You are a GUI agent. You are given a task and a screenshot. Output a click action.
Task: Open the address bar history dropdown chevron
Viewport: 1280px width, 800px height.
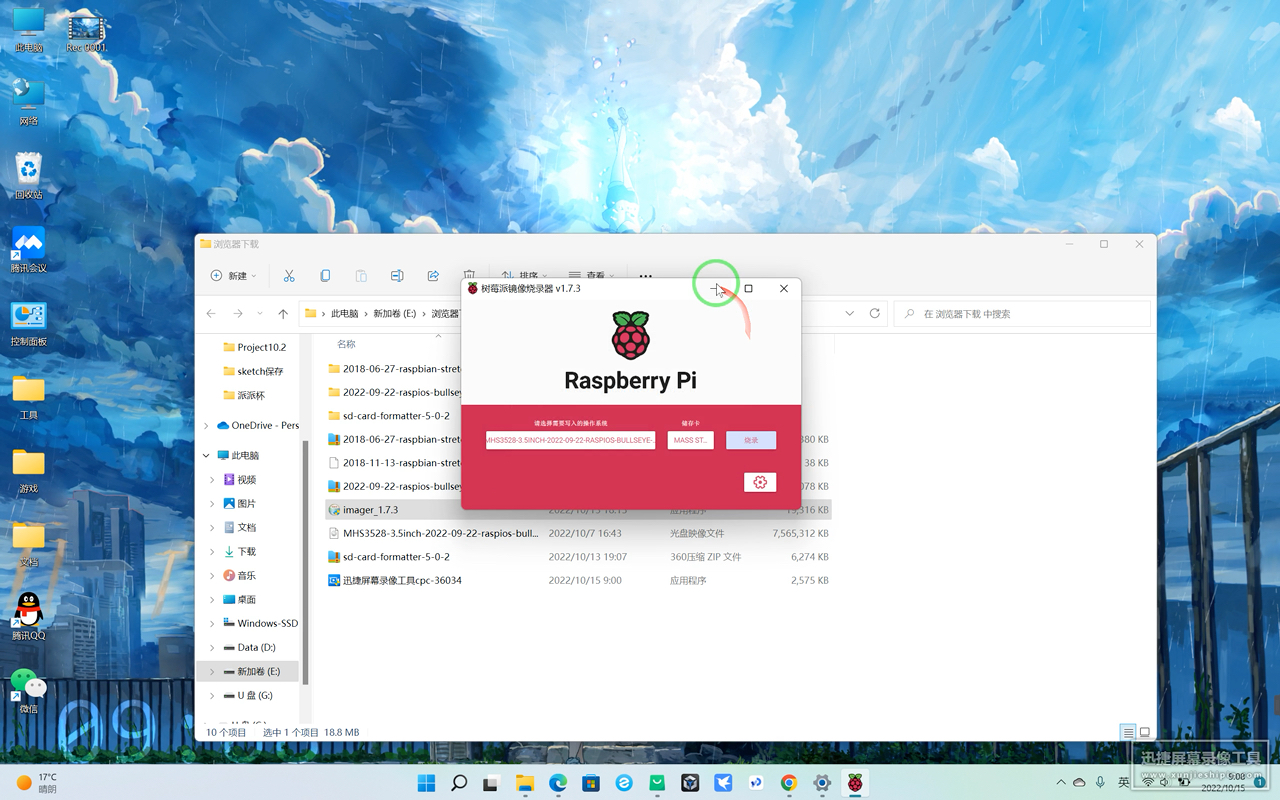(x=850, y=314)
